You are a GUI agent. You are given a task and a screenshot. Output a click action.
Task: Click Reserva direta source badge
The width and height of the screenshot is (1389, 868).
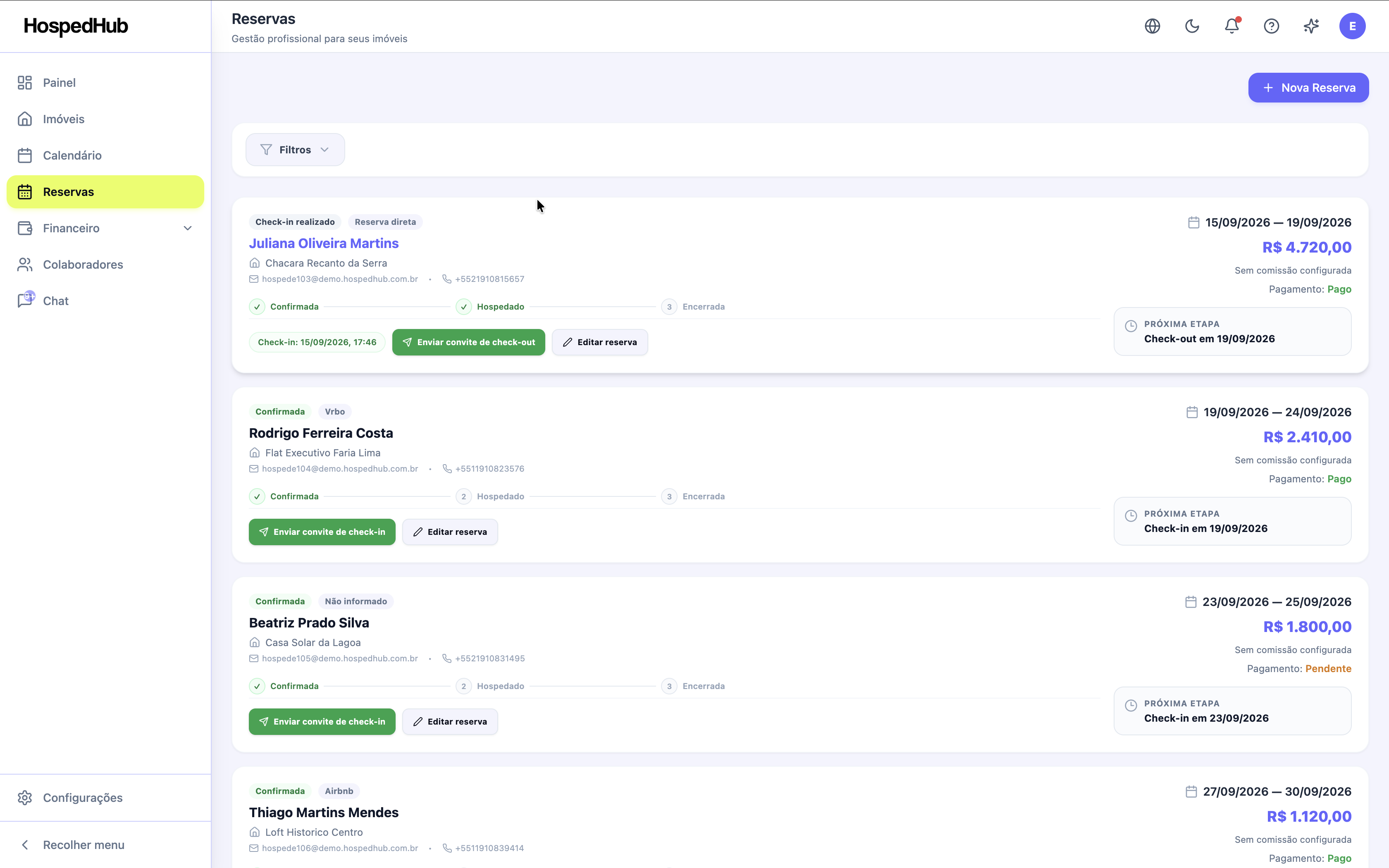point(385,222)
